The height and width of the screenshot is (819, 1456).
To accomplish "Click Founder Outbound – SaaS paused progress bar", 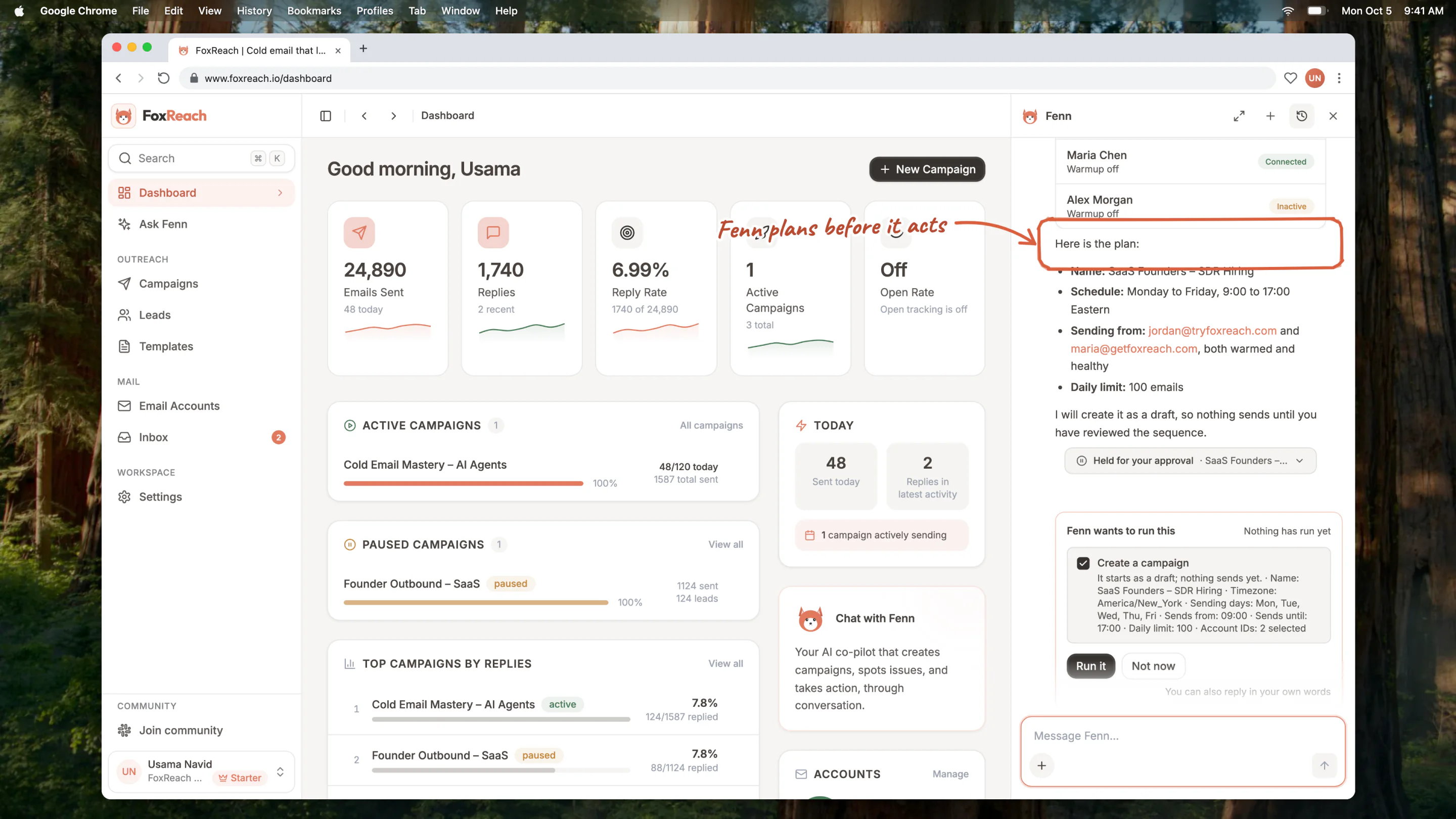I will (x=476, y=603).
